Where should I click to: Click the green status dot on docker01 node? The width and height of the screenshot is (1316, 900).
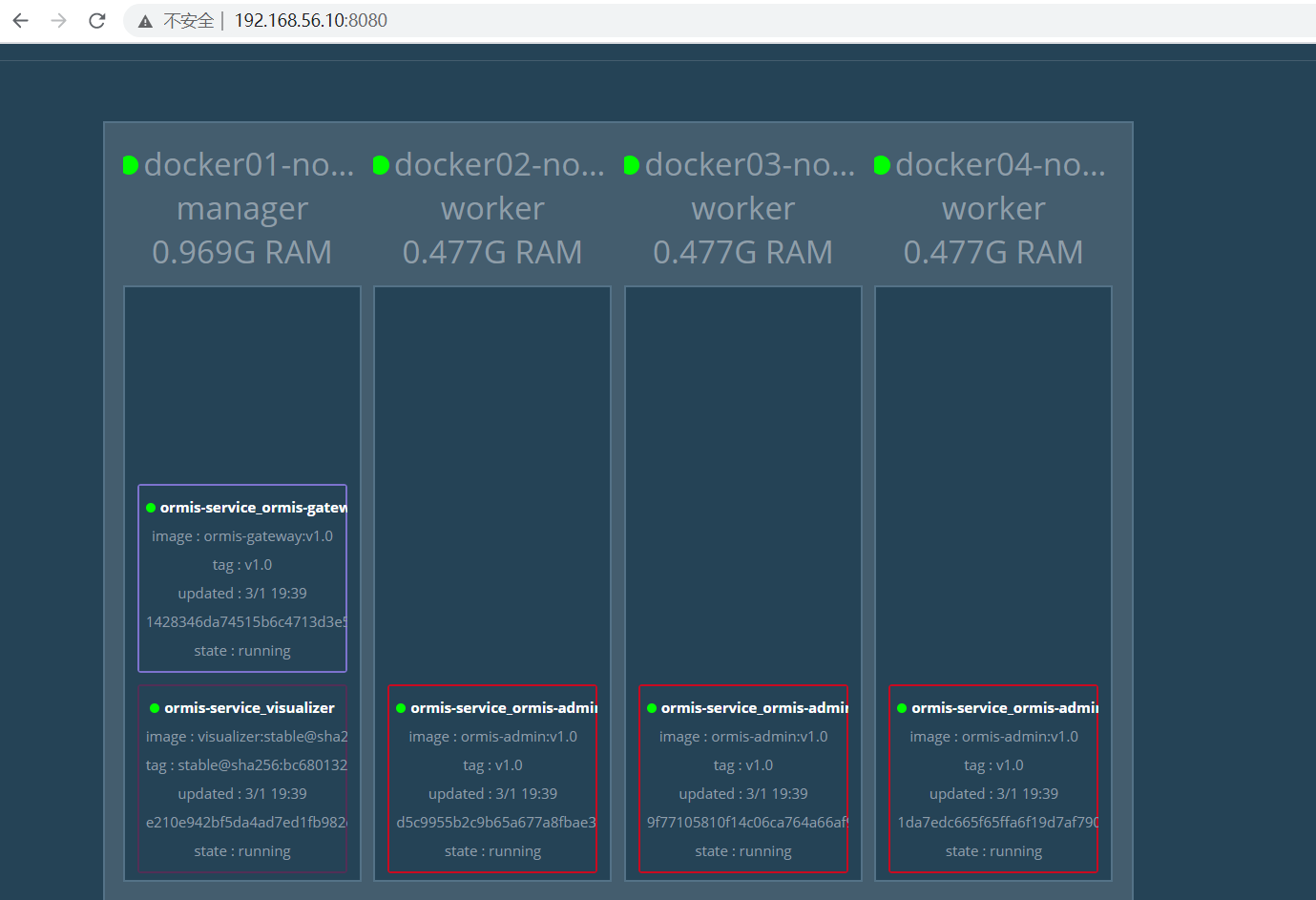click(132, 164)
